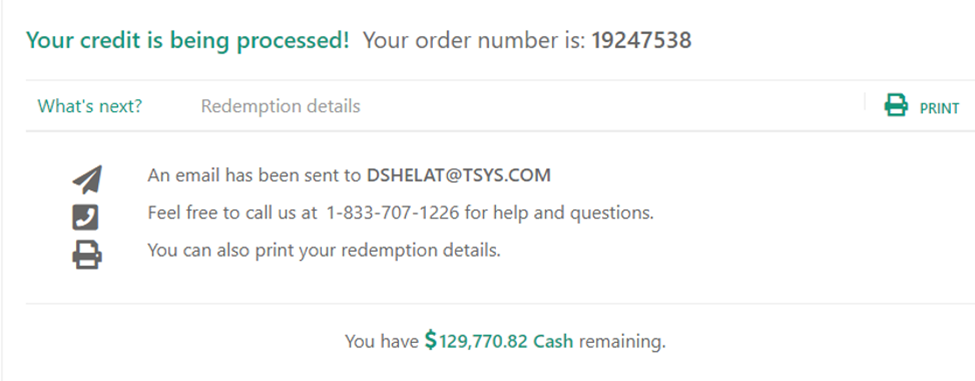Click the word 'remaining.' after Cash

point(622,341)
